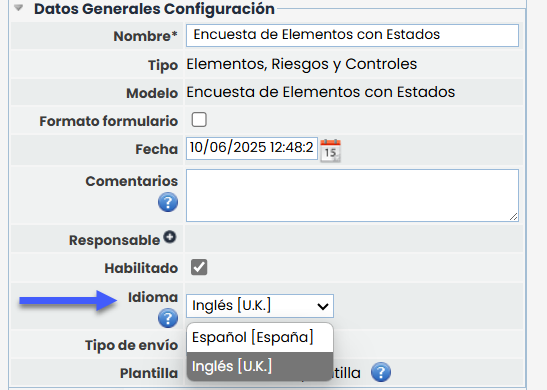Click the Tipo value Elementos, Riesgos y Controles
Image resolution: width=547 pixels, height=390 pixels.
[301, 64]
